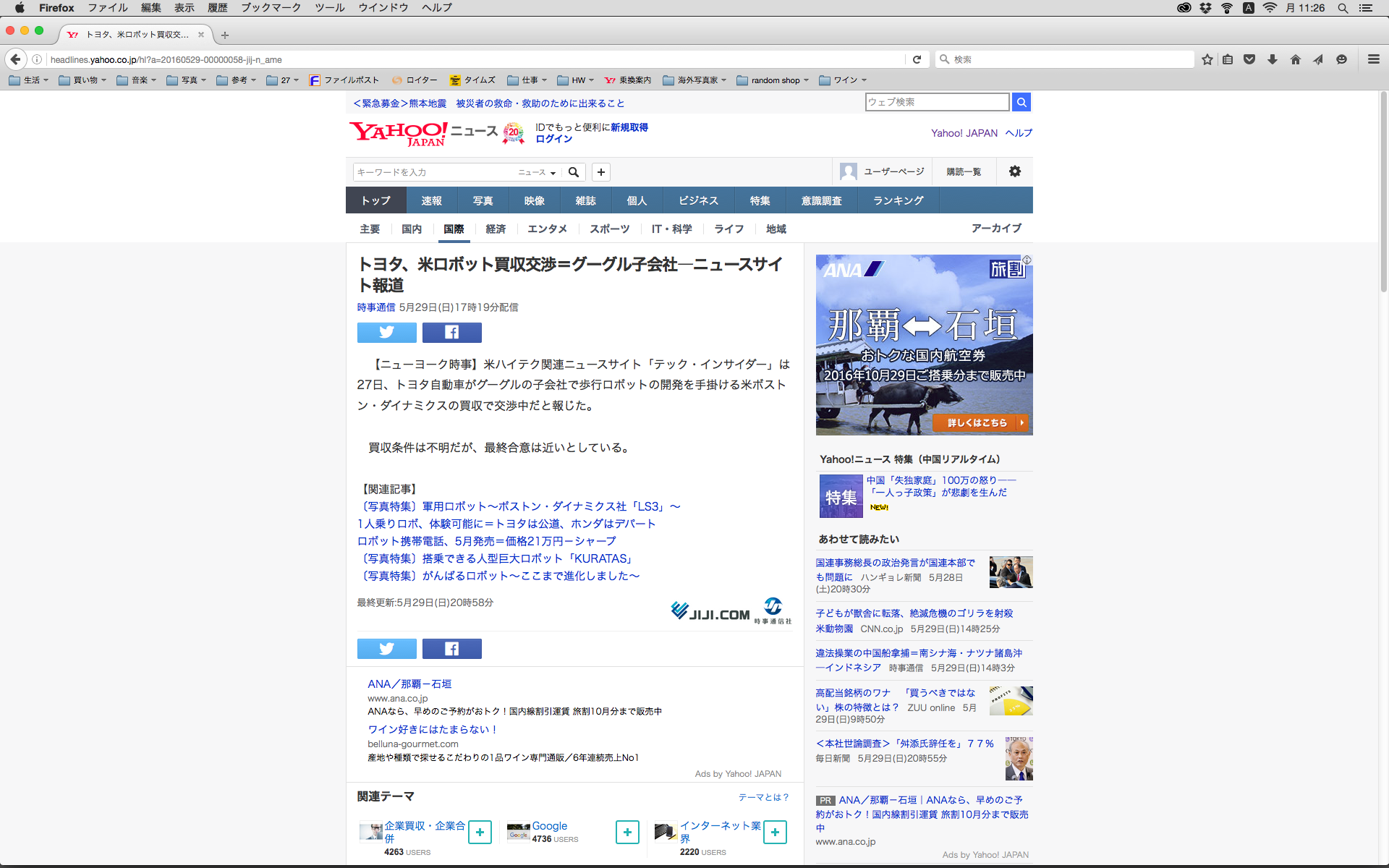Open the ブックマーク menu in menu bar

(x=271, y=8)
